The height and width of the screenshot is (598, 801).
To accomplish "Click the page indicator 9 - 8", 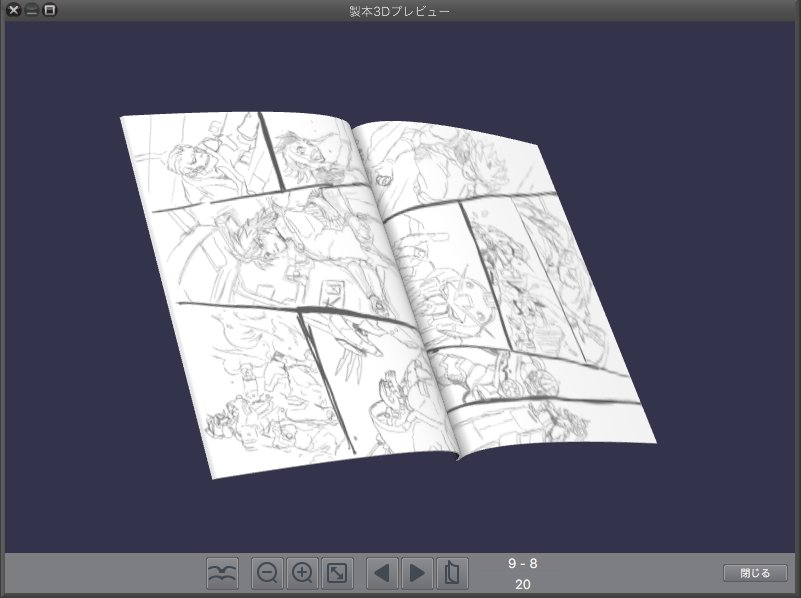I will (x=523, y=563).
